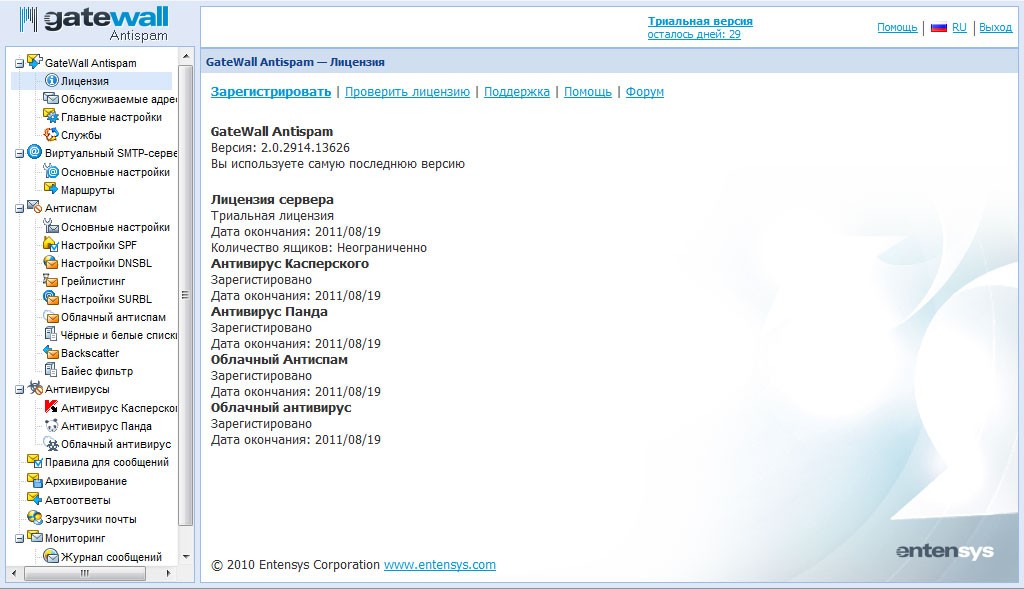
Task: Click the Байес фильтр icon
Action: (51, 370)
